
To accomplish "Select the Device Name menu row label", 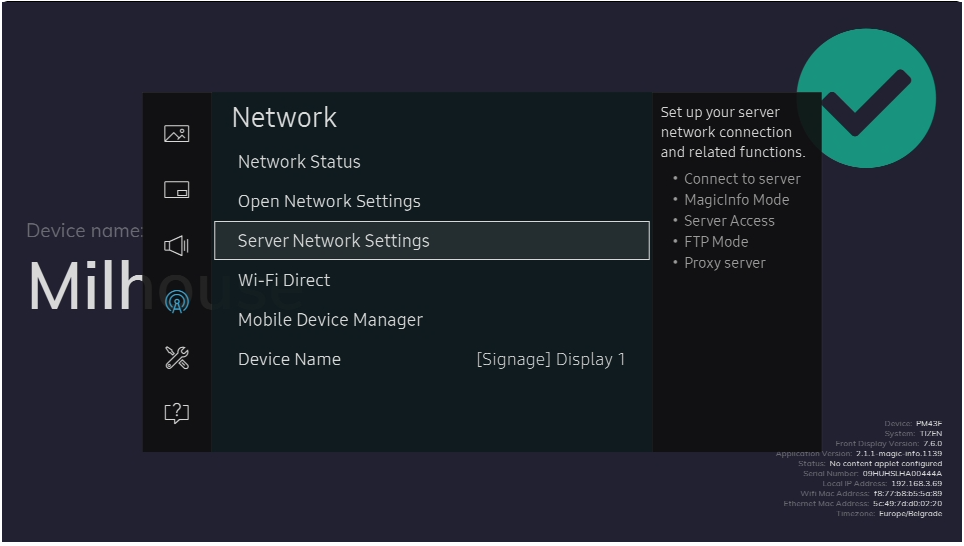I will (x=289, y=360).
